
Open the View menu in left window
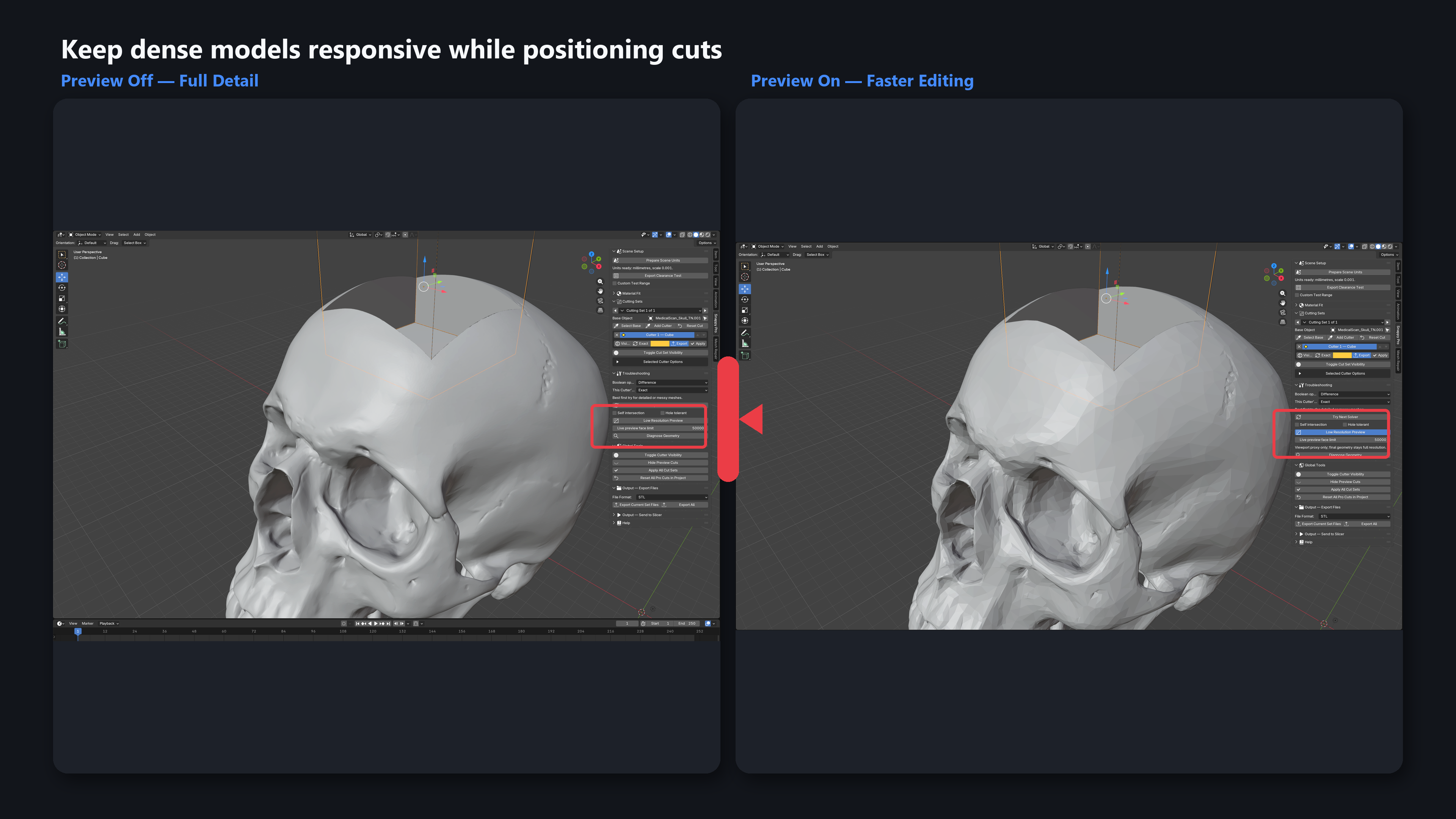(110, 235)
